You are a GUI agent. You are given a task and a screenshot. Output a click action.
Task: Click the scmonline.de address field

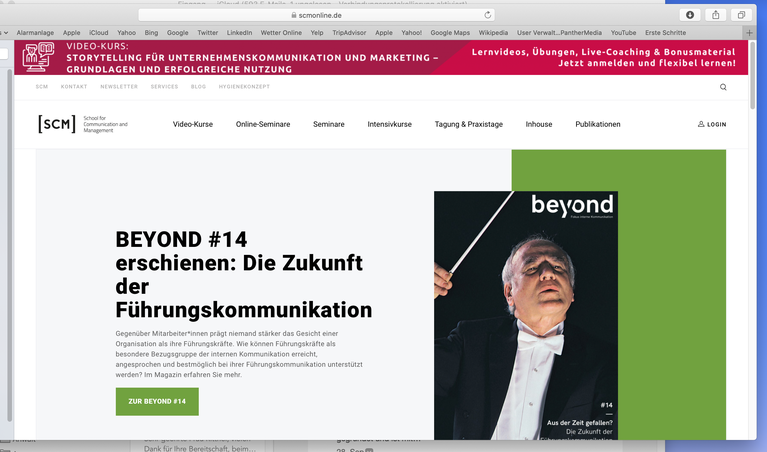tap(316, 15)
